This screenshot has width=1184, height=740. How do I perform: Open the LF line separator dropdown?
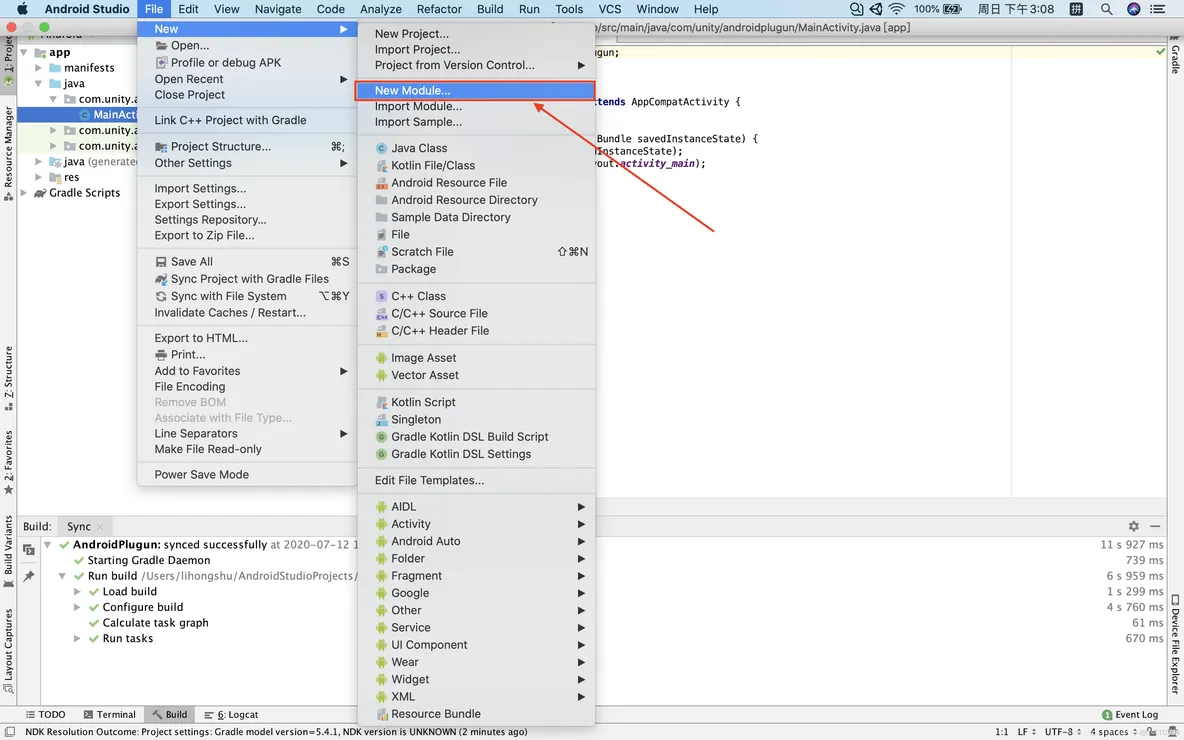1027,732
